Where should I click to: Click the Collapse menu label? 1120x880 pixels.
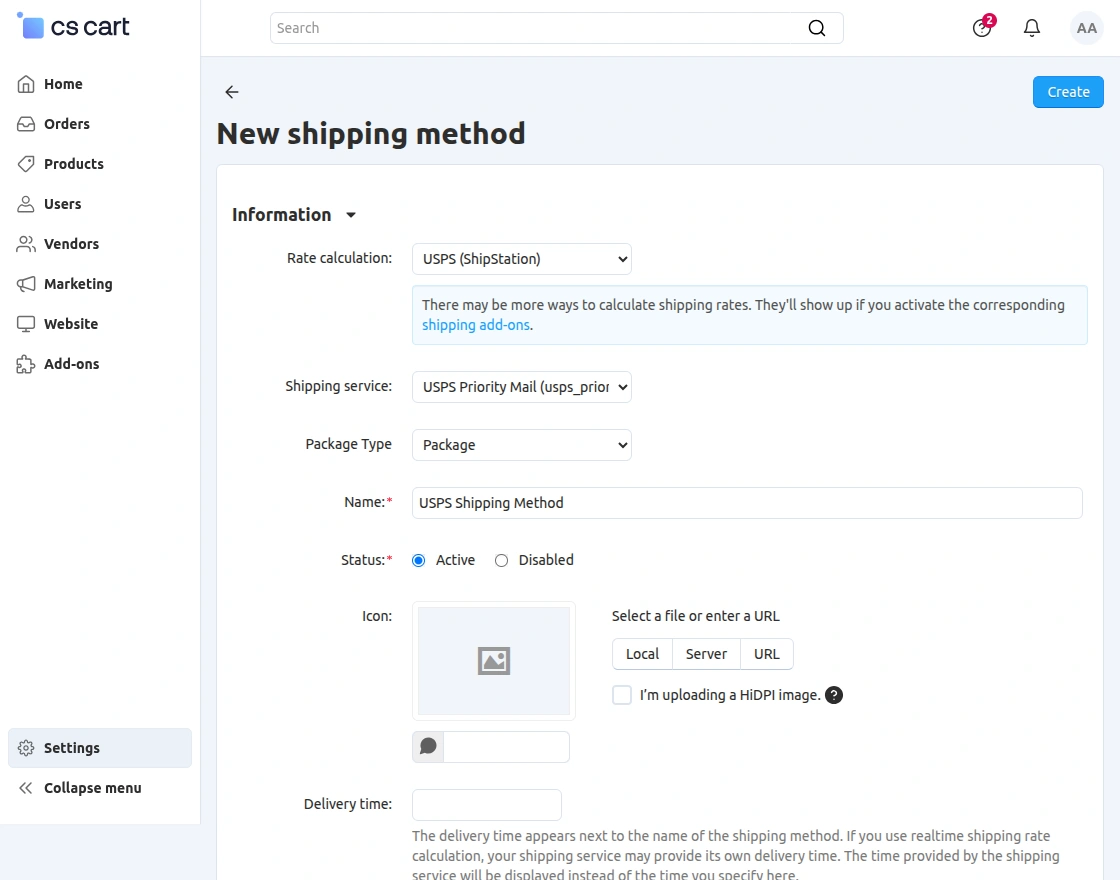[x=93, y=788]
